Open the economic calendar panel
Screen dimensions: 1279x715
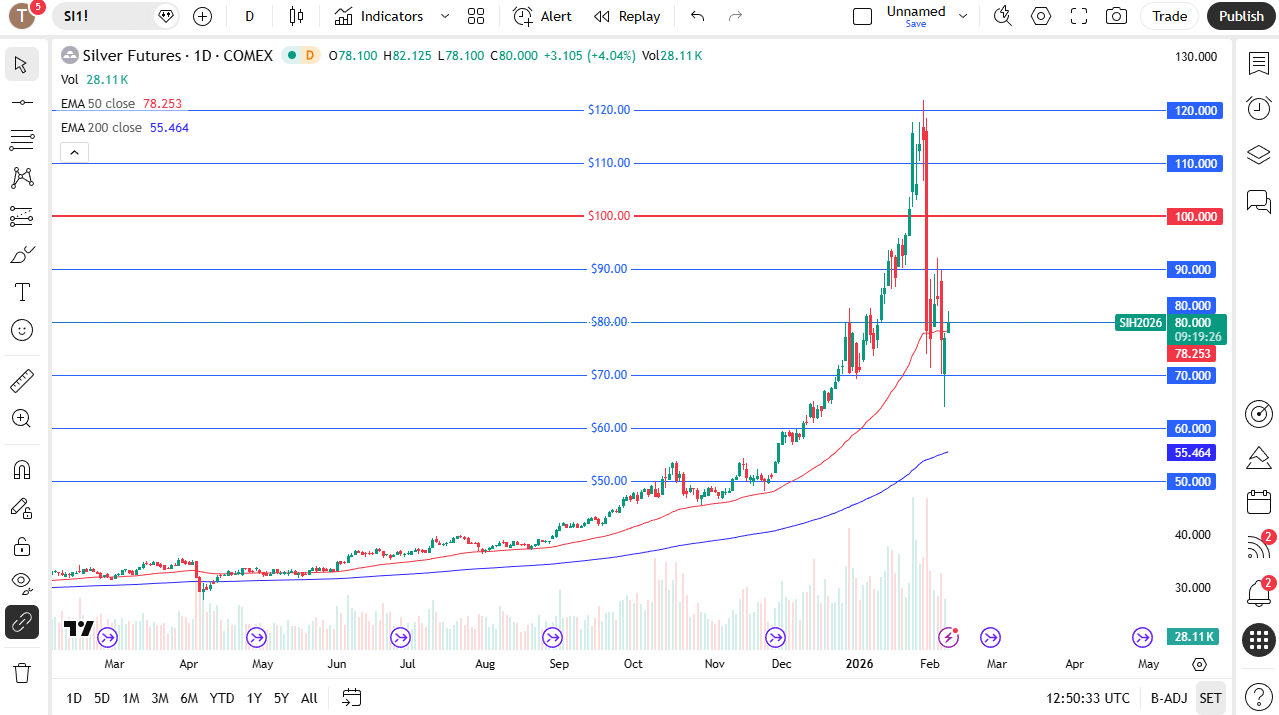1258,502
